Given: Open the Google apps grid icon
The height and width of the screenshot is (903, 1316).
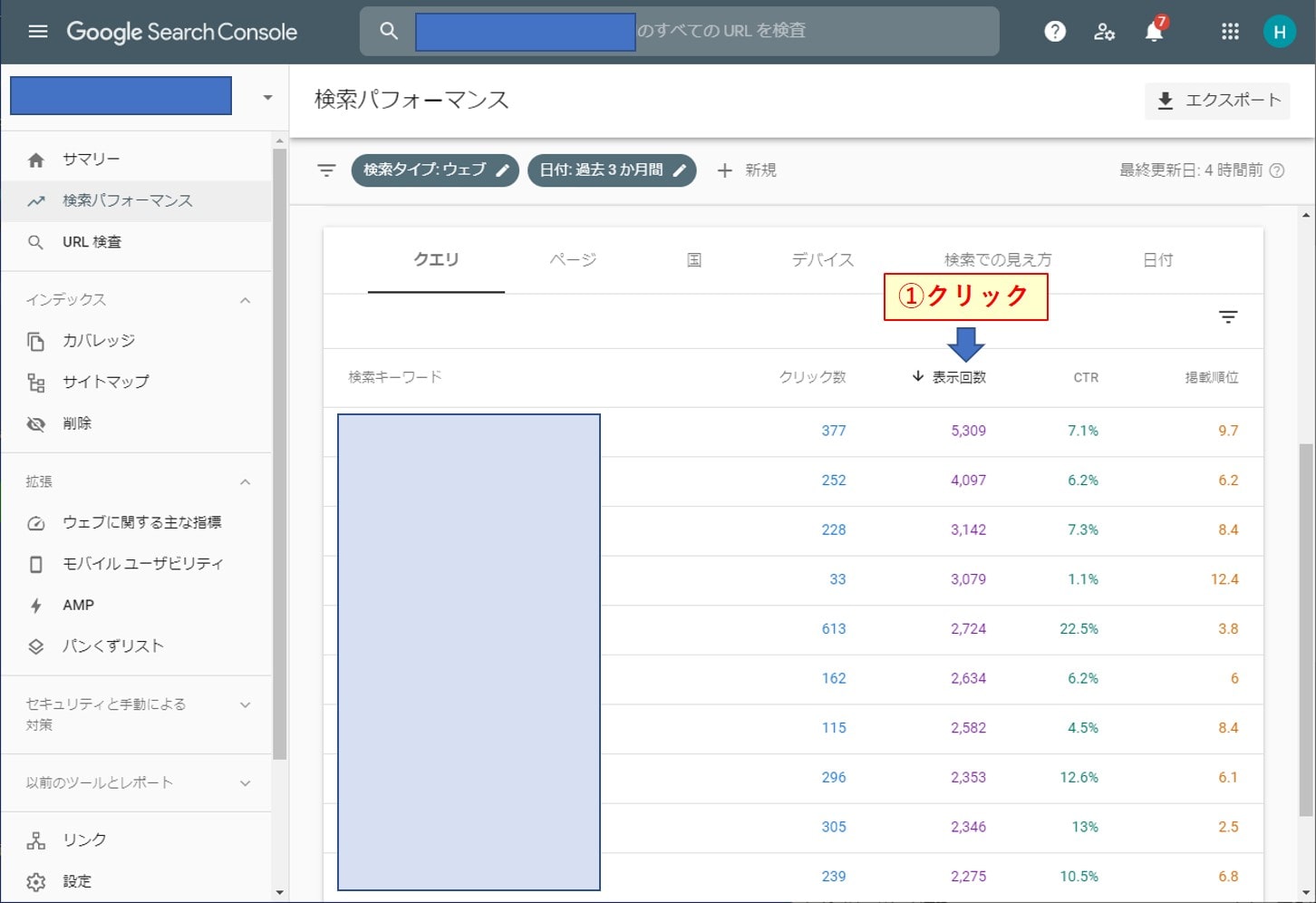Looking at the screenshot, I should point(1230,32).
